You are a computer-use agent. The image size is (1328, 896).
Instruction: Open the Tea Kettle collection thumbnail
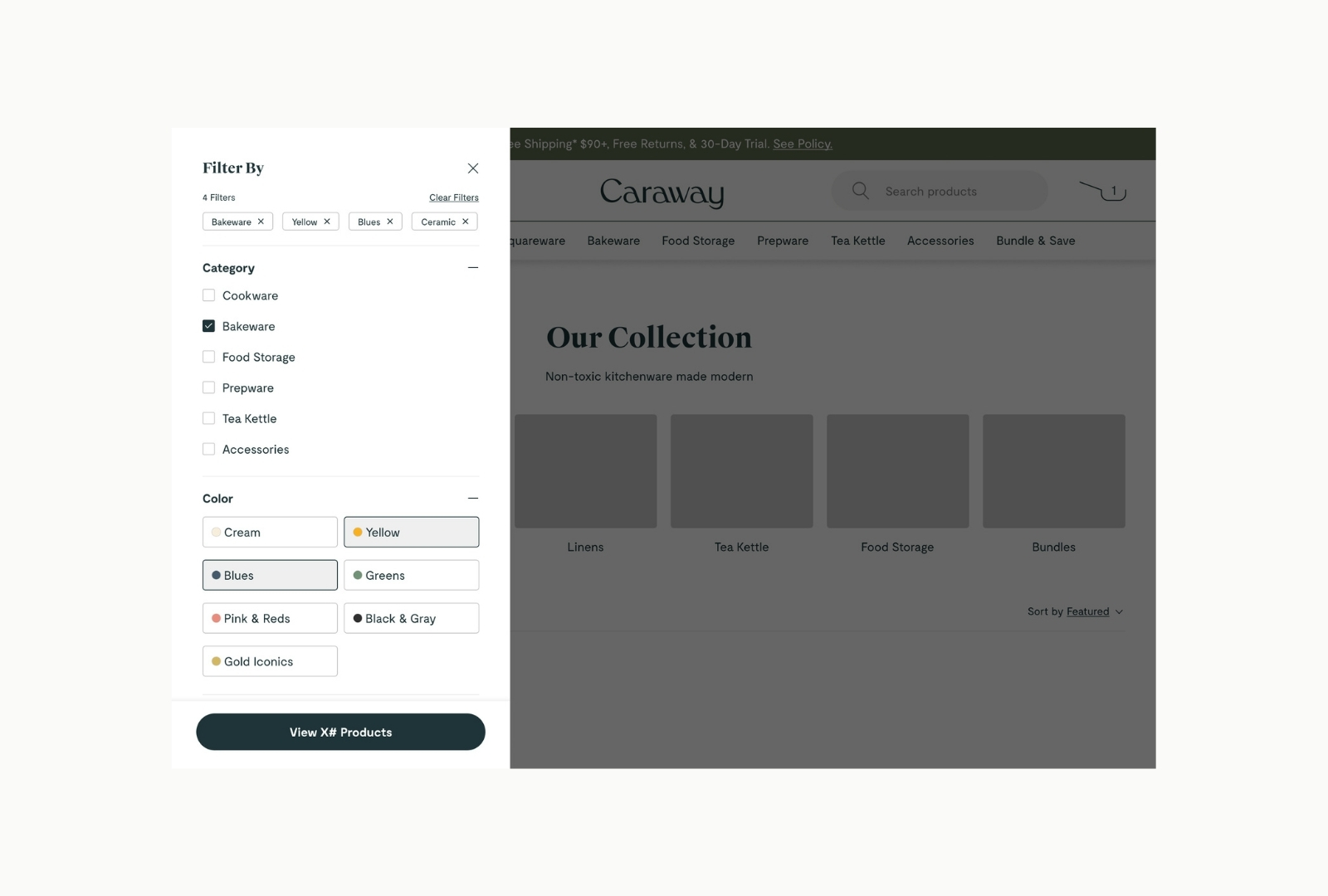742,471
